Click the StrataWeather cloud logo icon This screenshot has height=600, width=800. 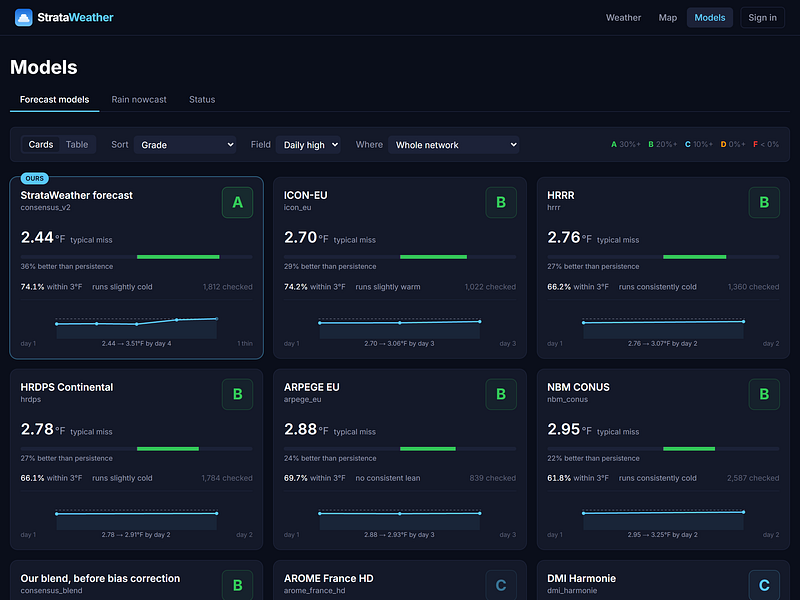point(23,17)
